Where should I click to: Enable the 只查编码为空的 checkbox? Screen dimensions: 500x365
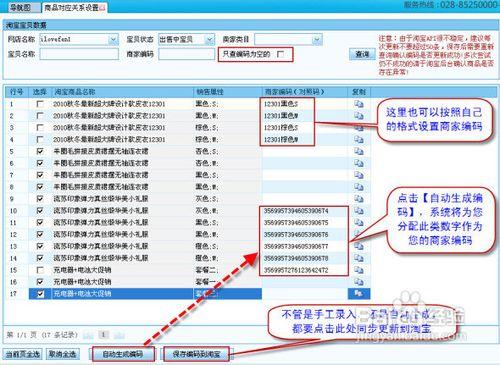281,54
